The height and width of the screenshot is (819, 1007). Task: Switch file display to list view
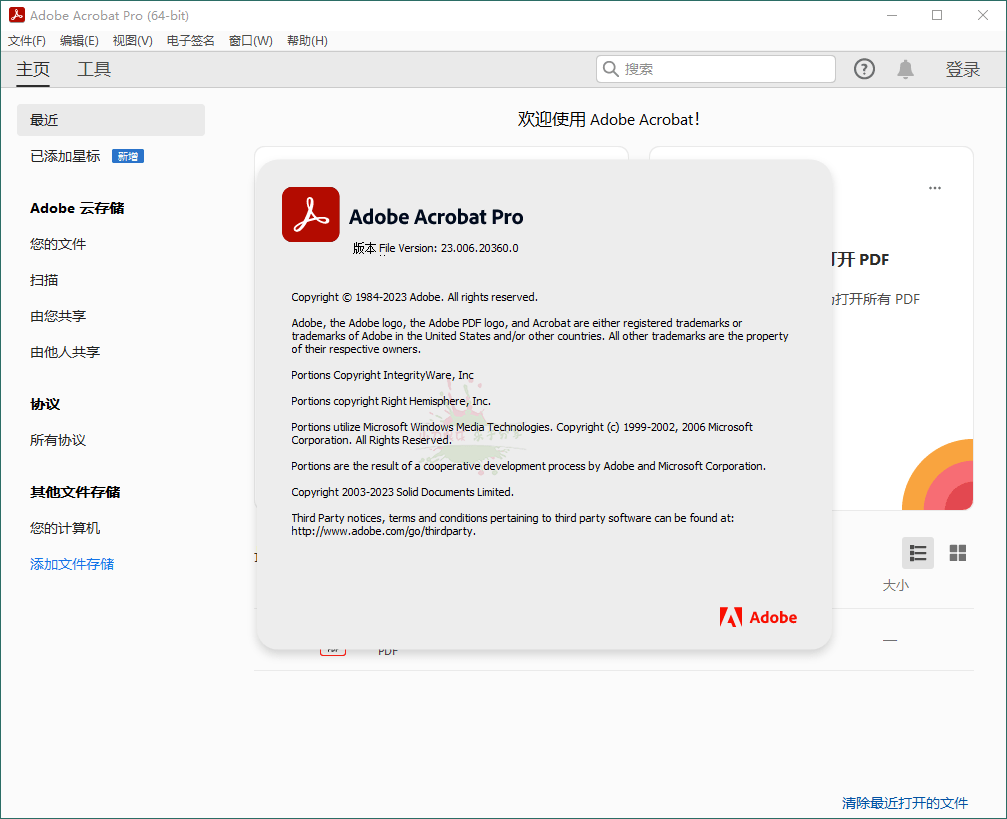point(918,553)
